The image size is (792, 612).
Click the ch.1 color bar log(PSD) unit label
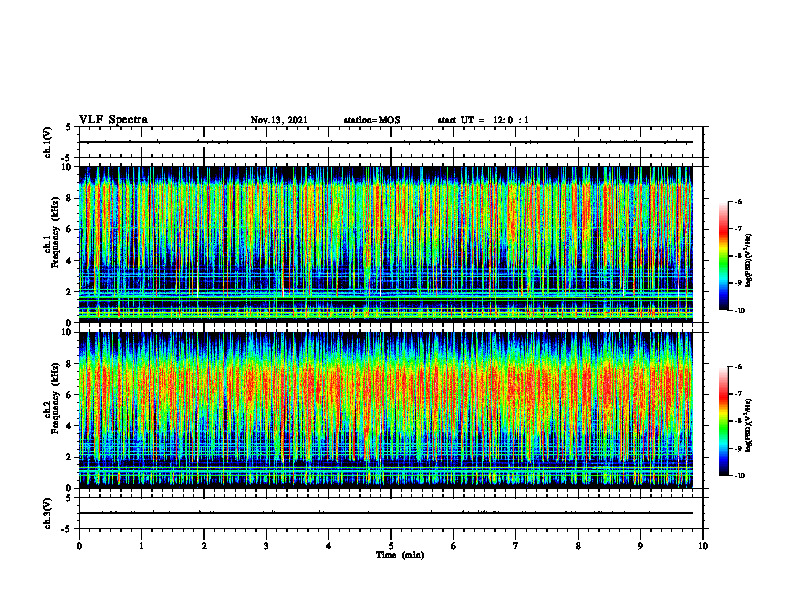pos(749,261)
